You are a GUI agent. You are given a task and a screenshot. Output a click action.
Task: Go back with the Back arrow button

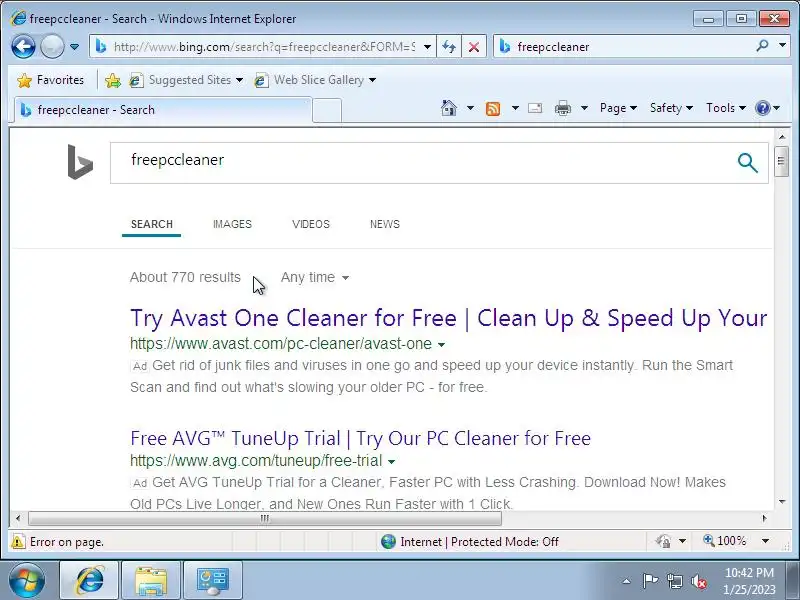pos(23,47)
